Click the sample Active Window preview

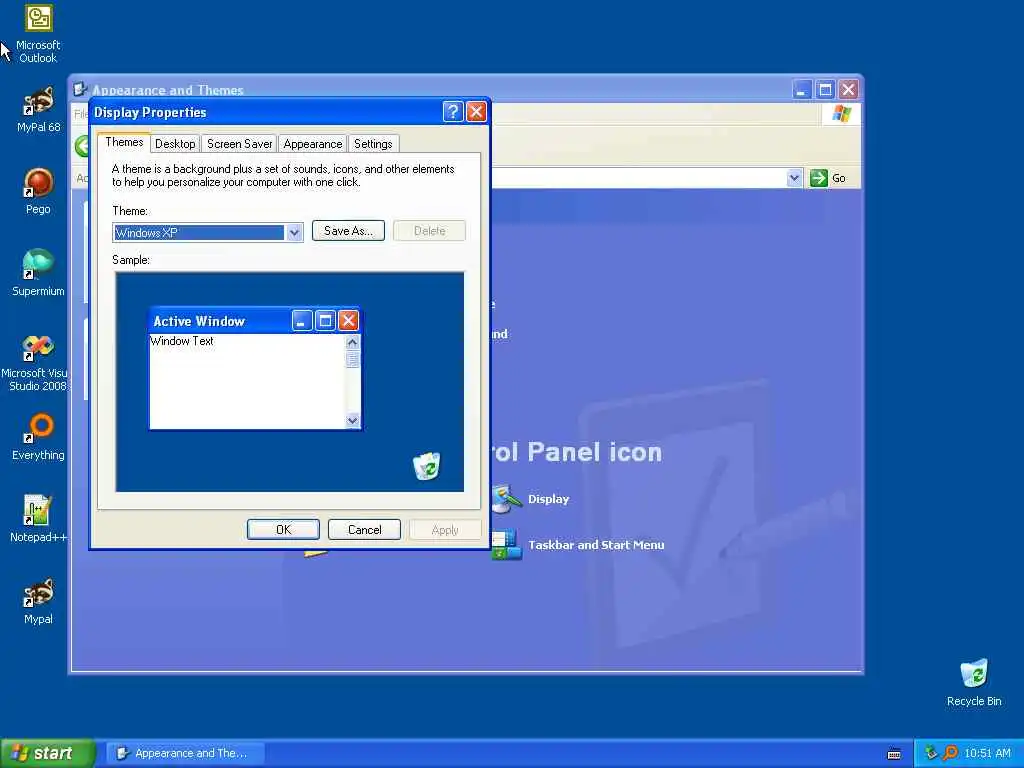255,368
